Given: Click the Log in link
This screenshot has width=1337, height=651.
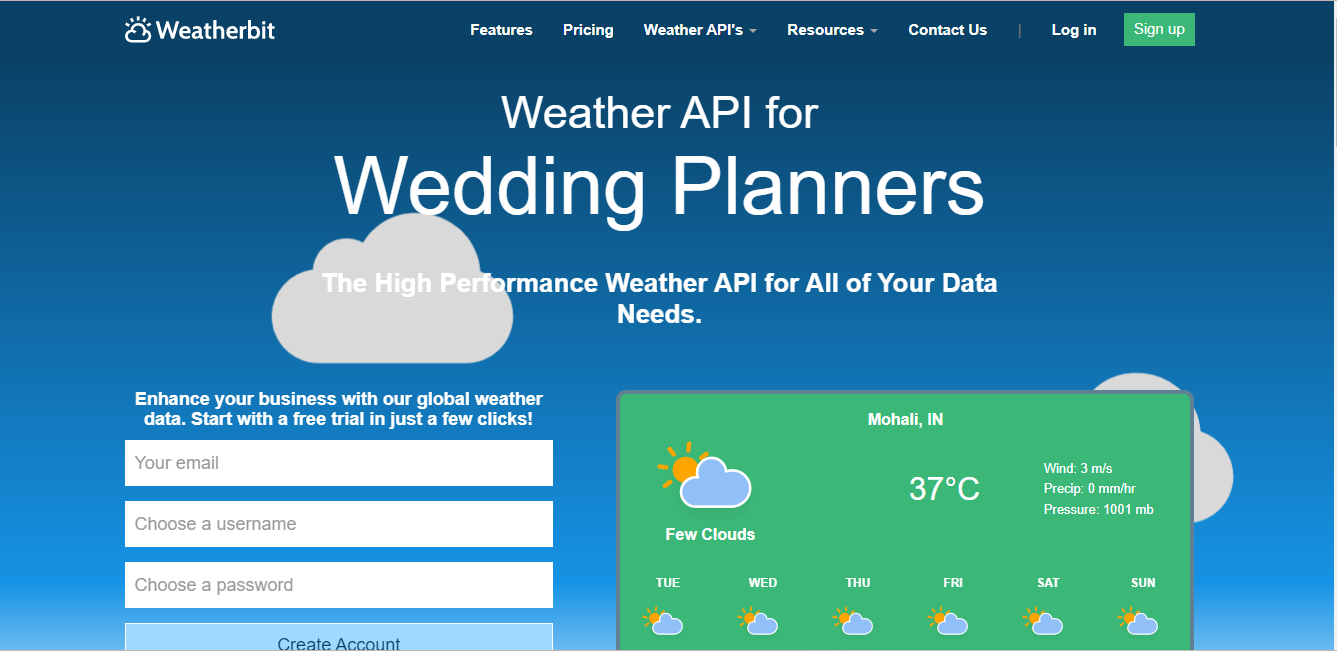Looking at the screenshot, I should point(1074,30).
